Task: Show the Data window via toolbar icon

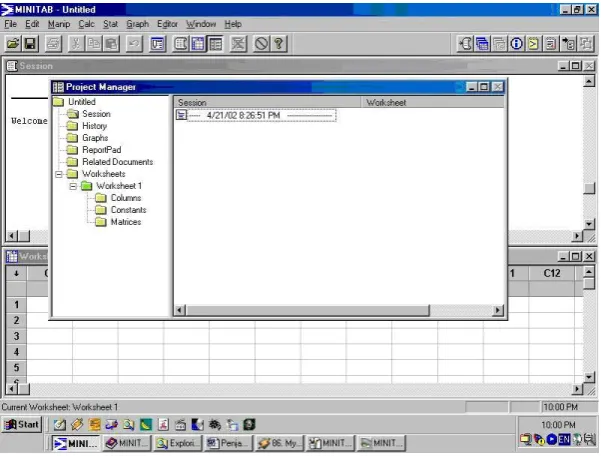Action: (x=198, y=44)
